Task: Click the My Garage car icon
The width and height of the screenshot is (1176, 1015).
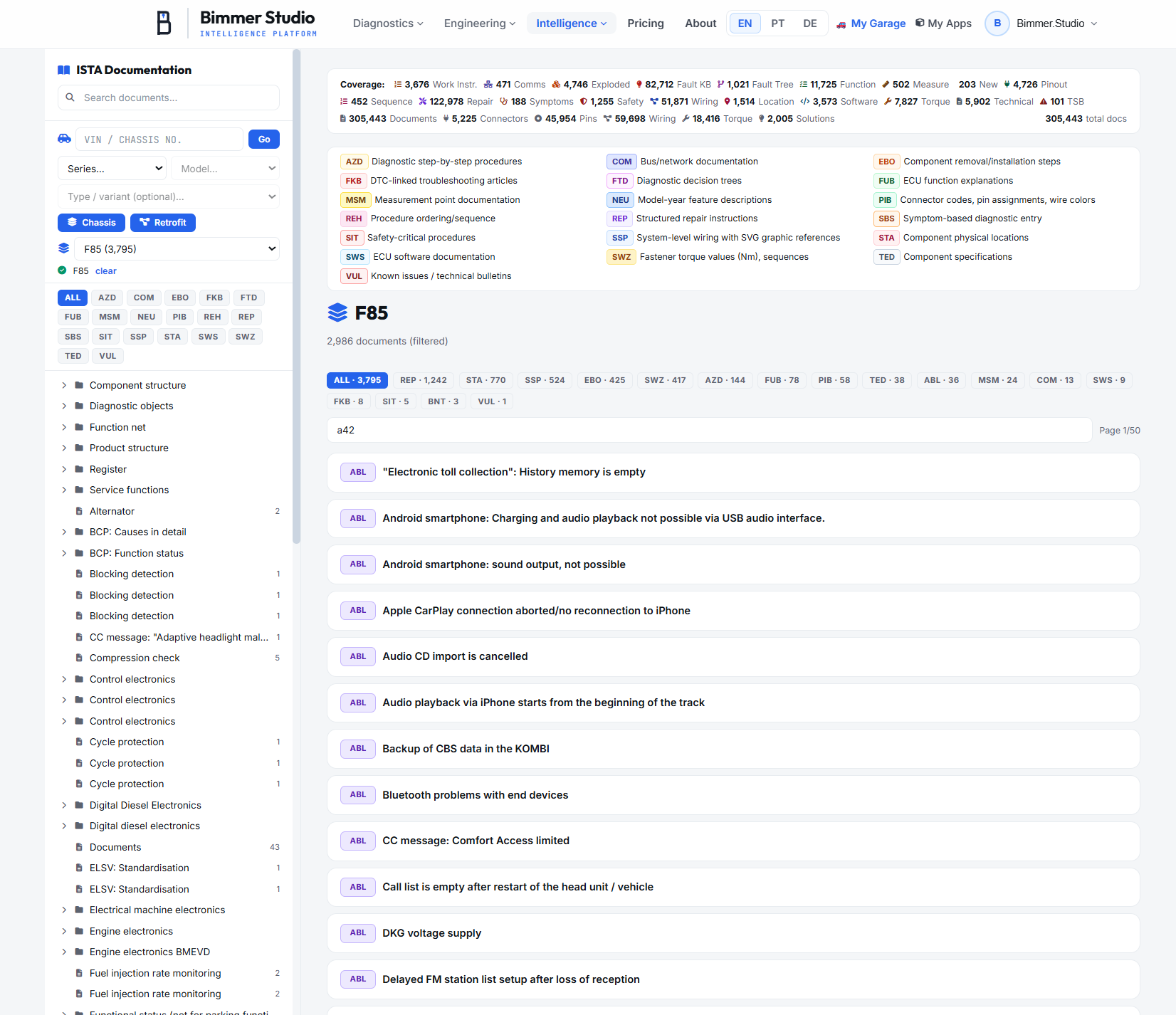Action: 841,24
